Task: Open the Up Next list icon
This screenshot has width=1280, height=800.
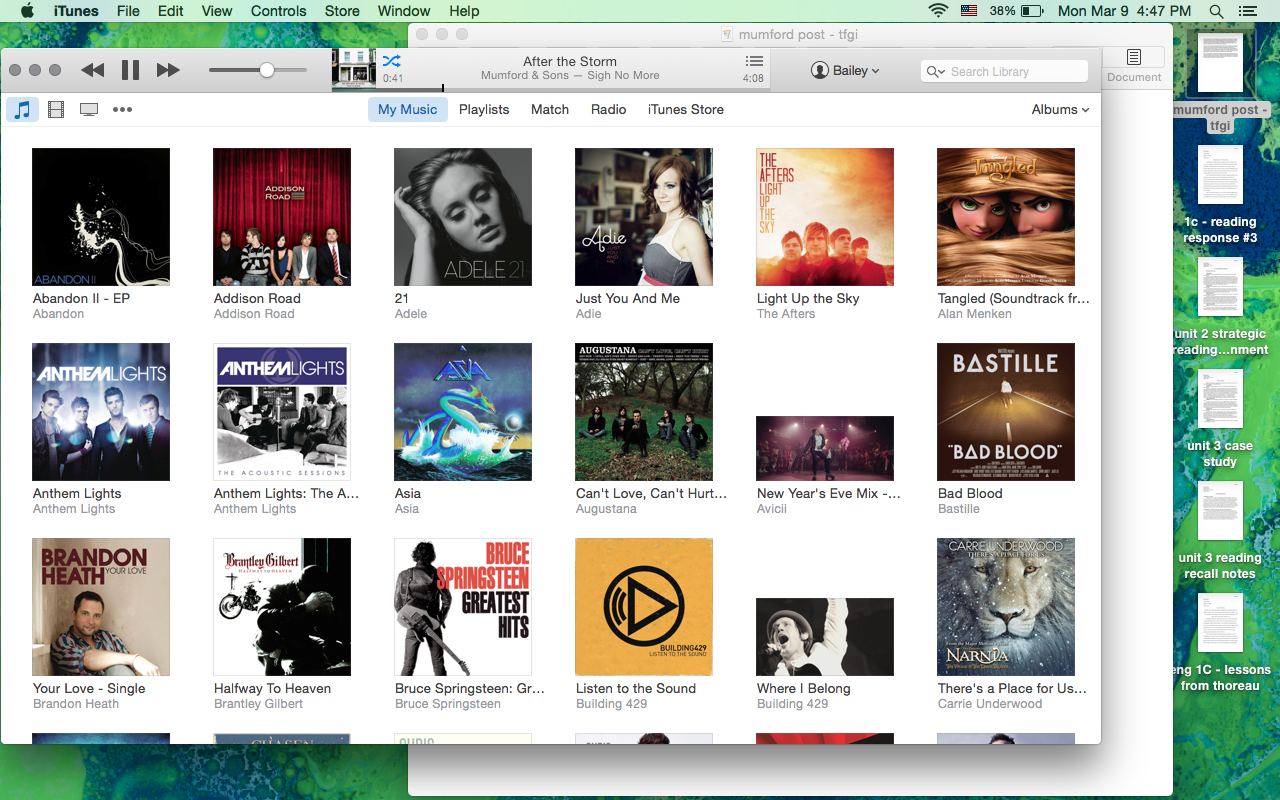Action: 754,62
